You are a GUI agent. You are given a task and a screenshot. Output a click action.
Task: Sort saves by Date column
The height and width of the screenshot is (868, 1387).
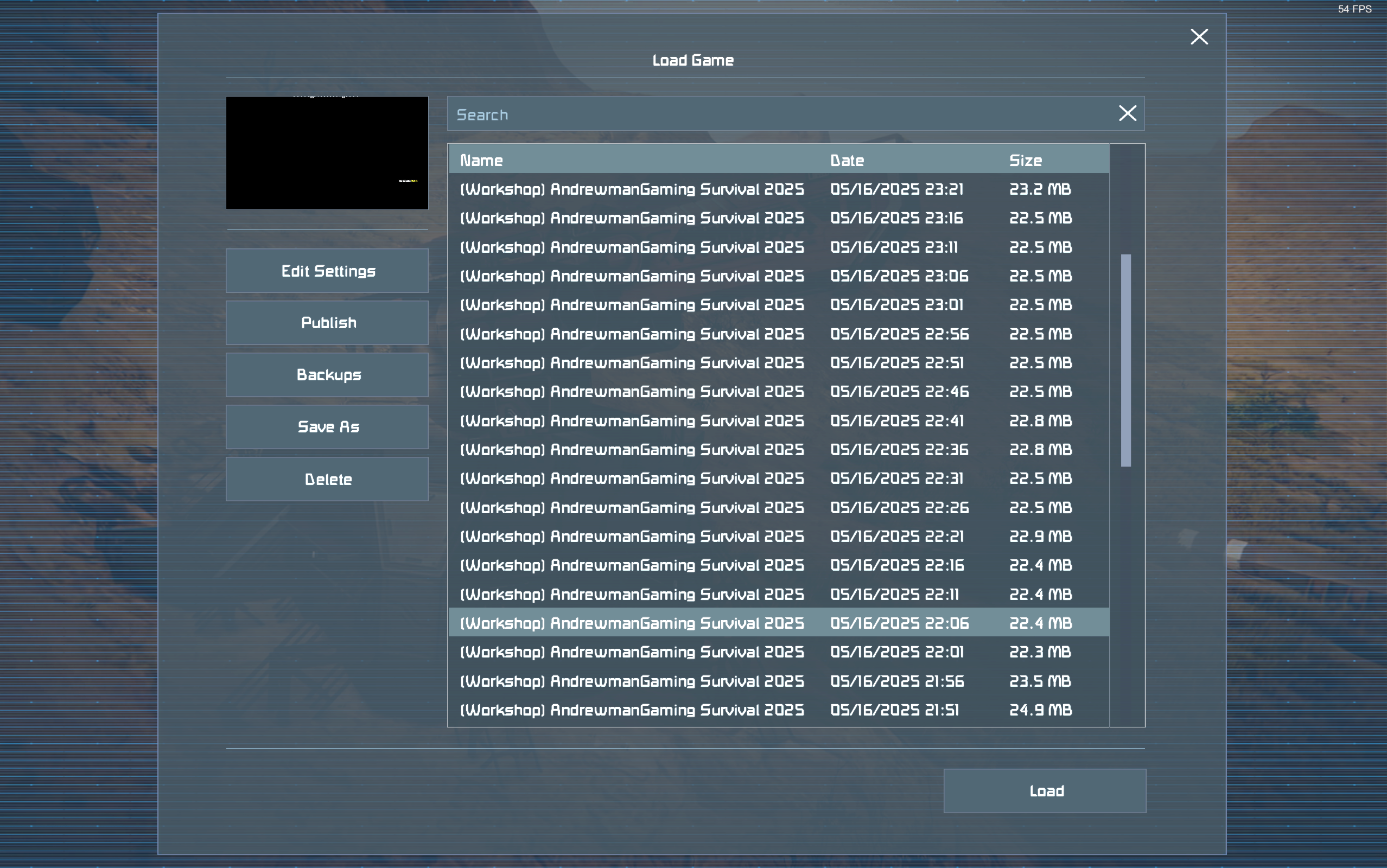point(847,160)
